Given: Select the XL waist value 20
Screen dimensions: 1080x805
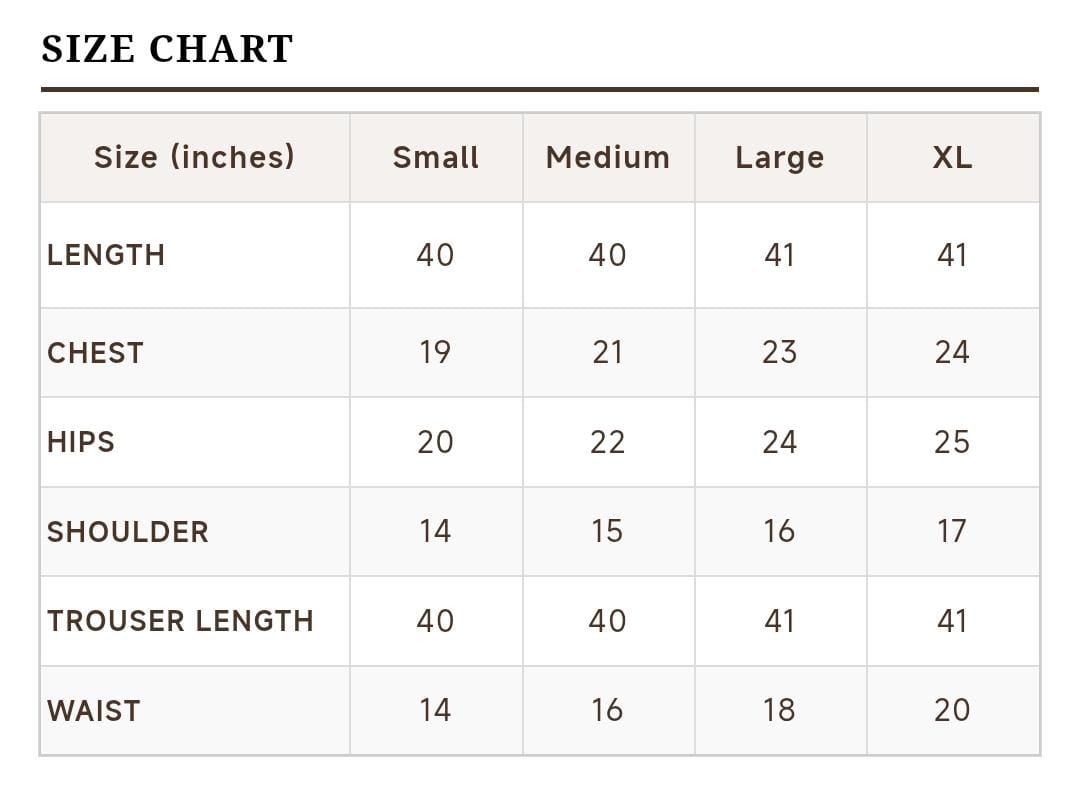Looking at the screenshot, I should pos(952,710).
